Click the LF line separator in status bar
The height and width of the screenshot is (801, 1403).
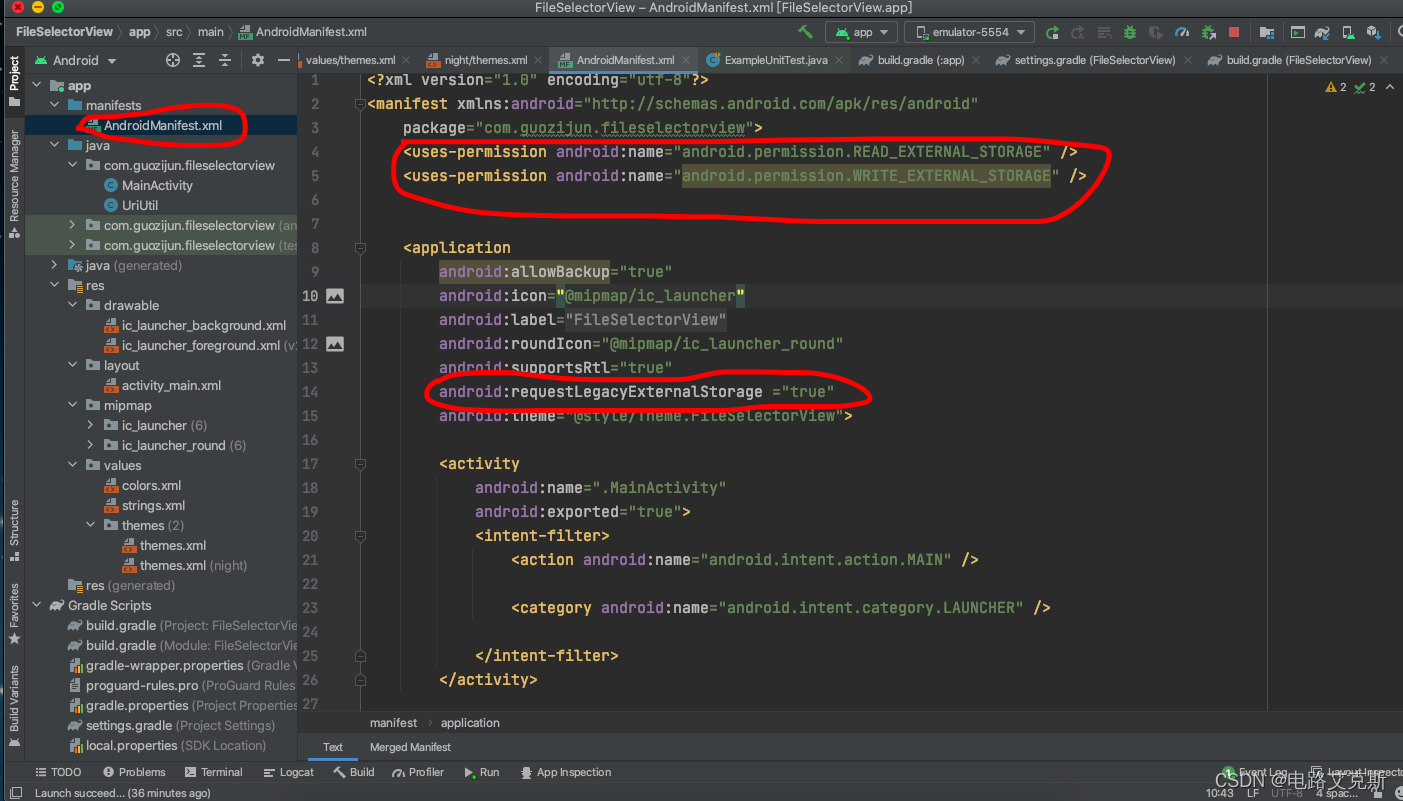pos(1253,793)
